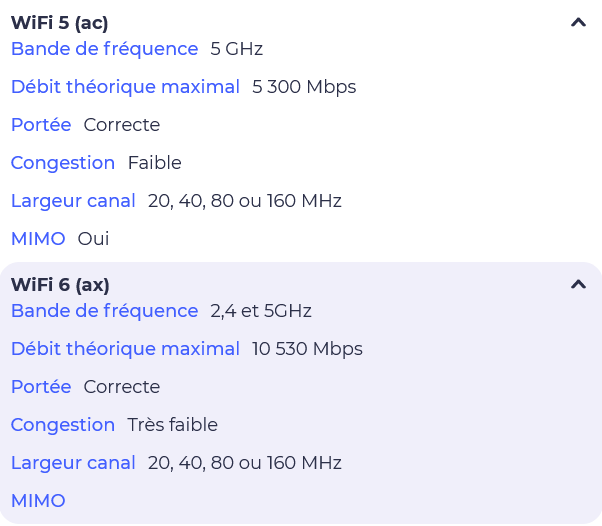Click Congestion label under WiFi 5
The width and height of the screenshot is (602, 526).
(63, 163)
